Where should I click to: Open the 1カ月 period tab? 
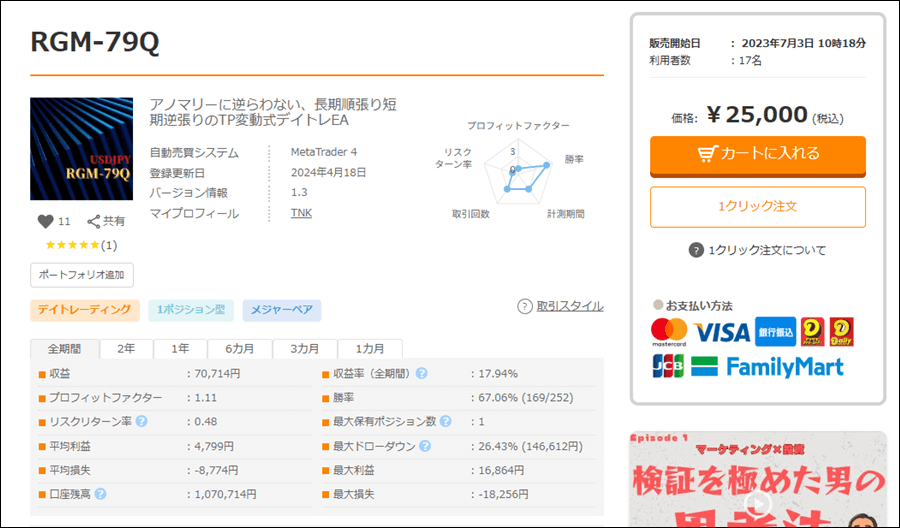tap(369, 349)
